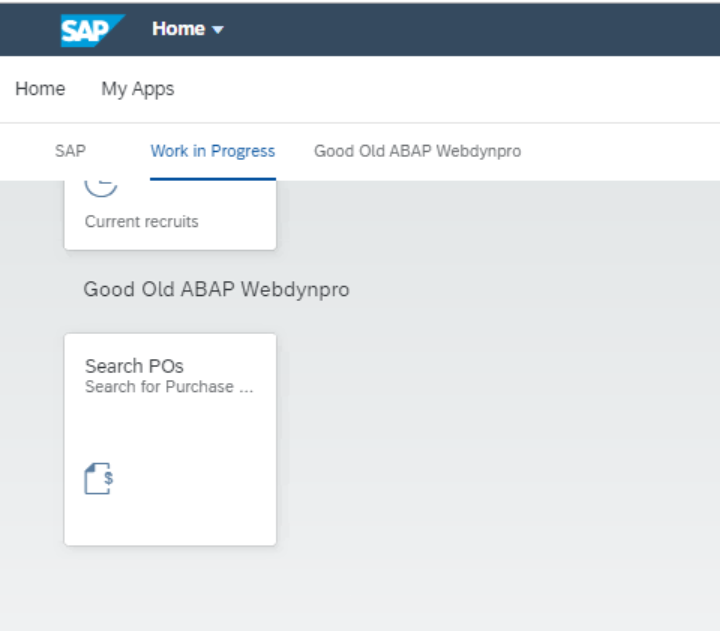Click the blue underline beneath Work in Progress
Screen dimensions: 720x631
(212, 178)
